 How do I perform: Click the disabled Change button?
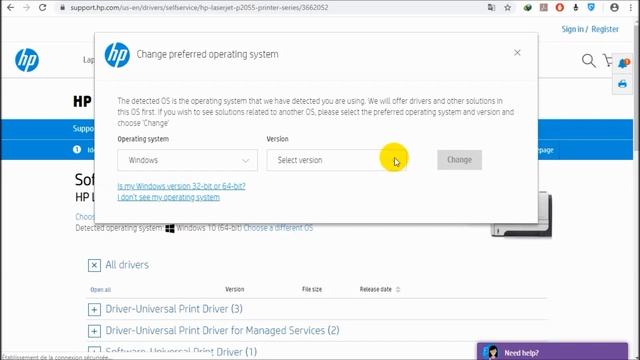(x=459, y=160)
